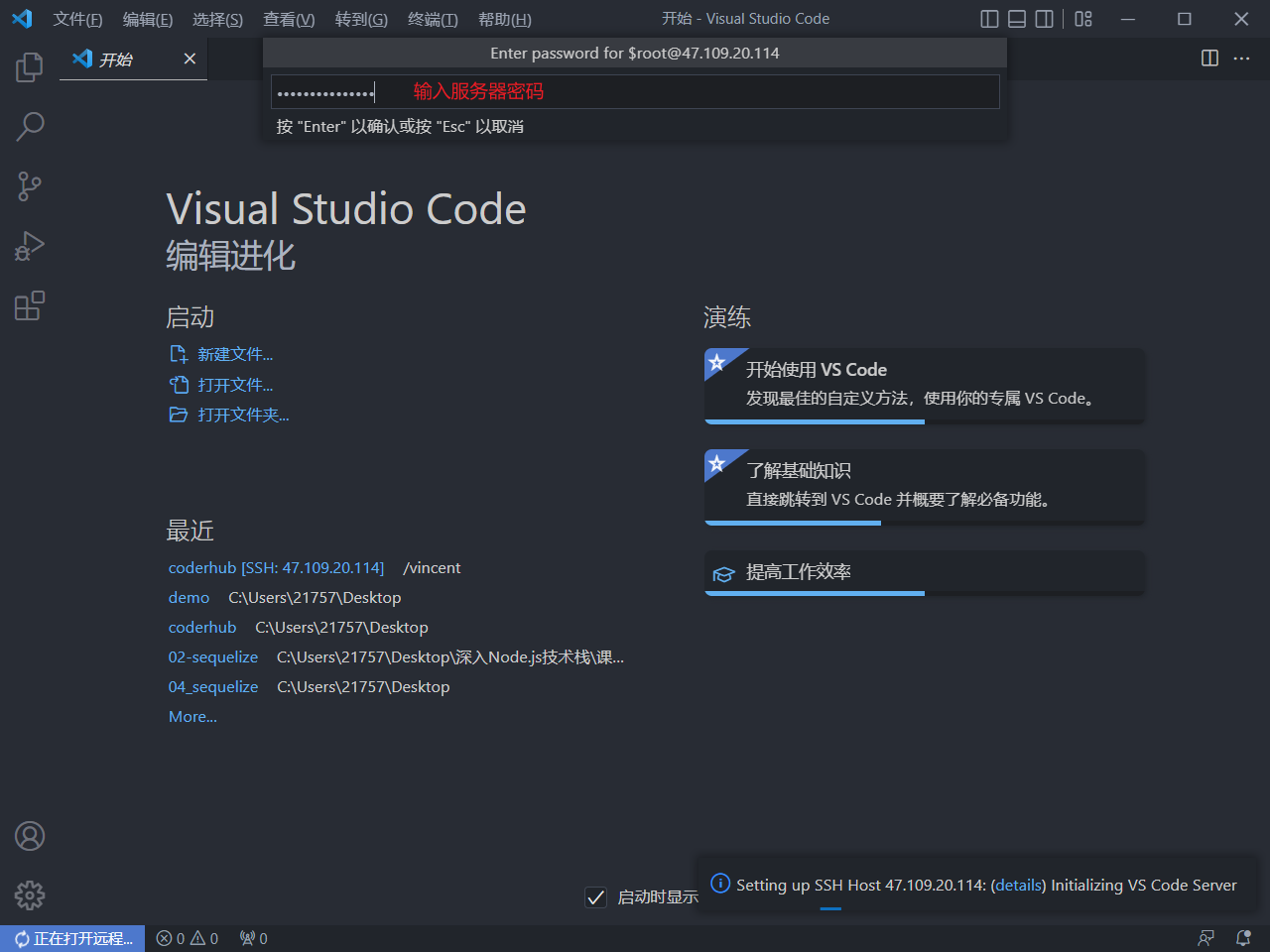The width and height of the screenshot is (1270, 952).
Task: Open recent coderhub on Desktop
Action: [x=202, y=627]
